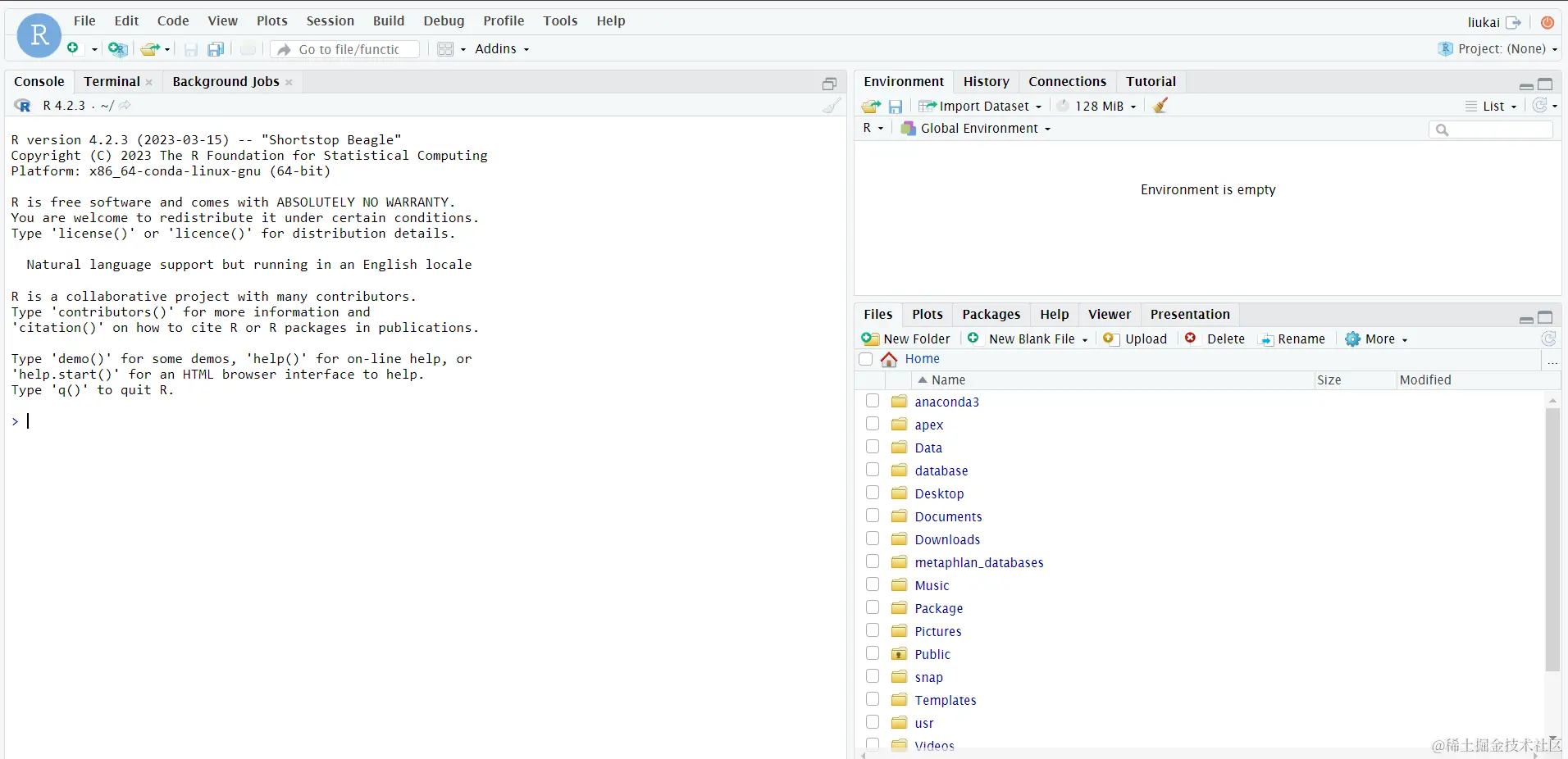
Task: Click the Print document icon
Action: click(248, 49)
